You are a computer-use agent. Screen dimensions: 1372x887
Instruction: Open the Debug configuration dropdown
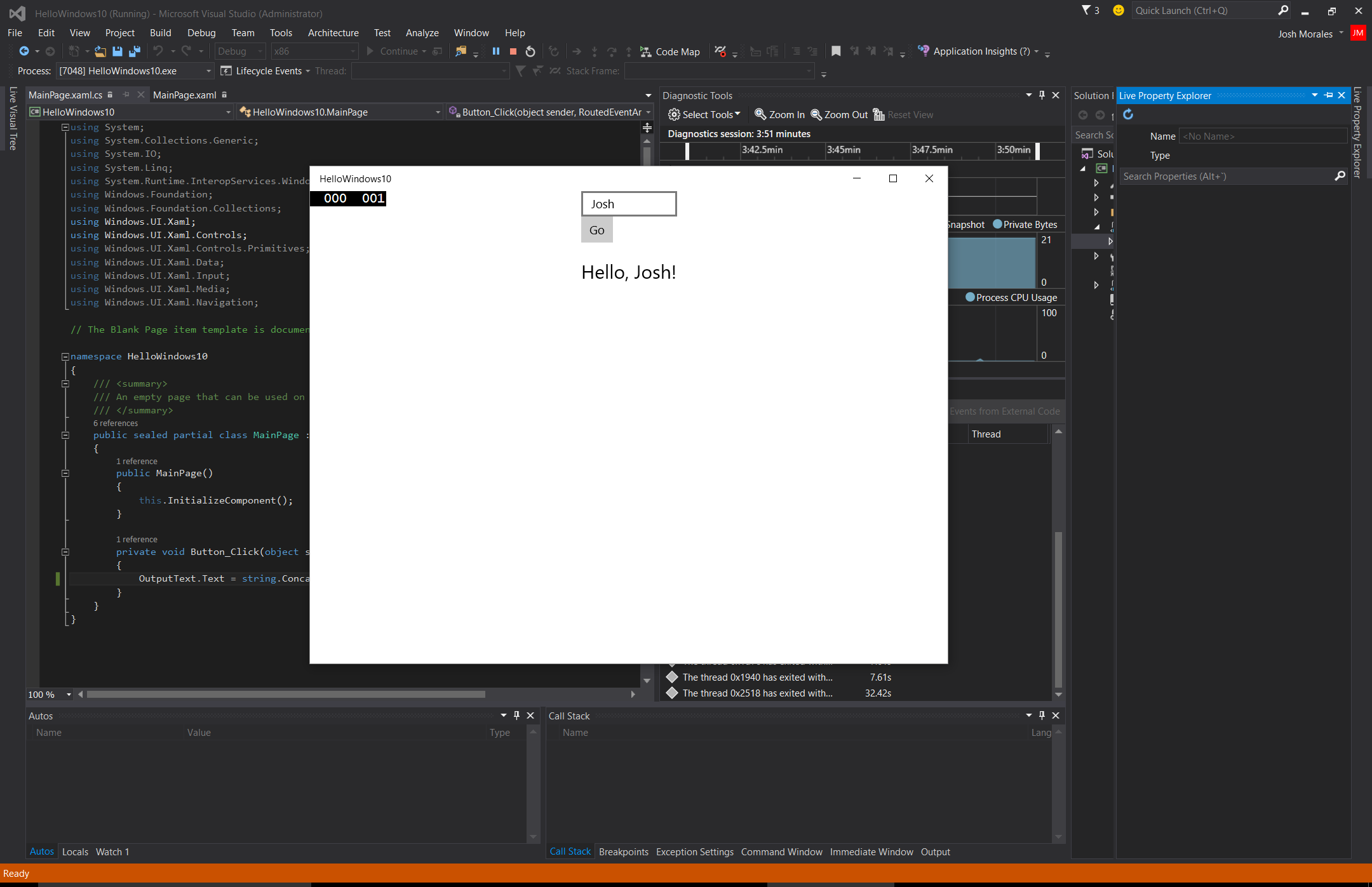pos(240,51)
